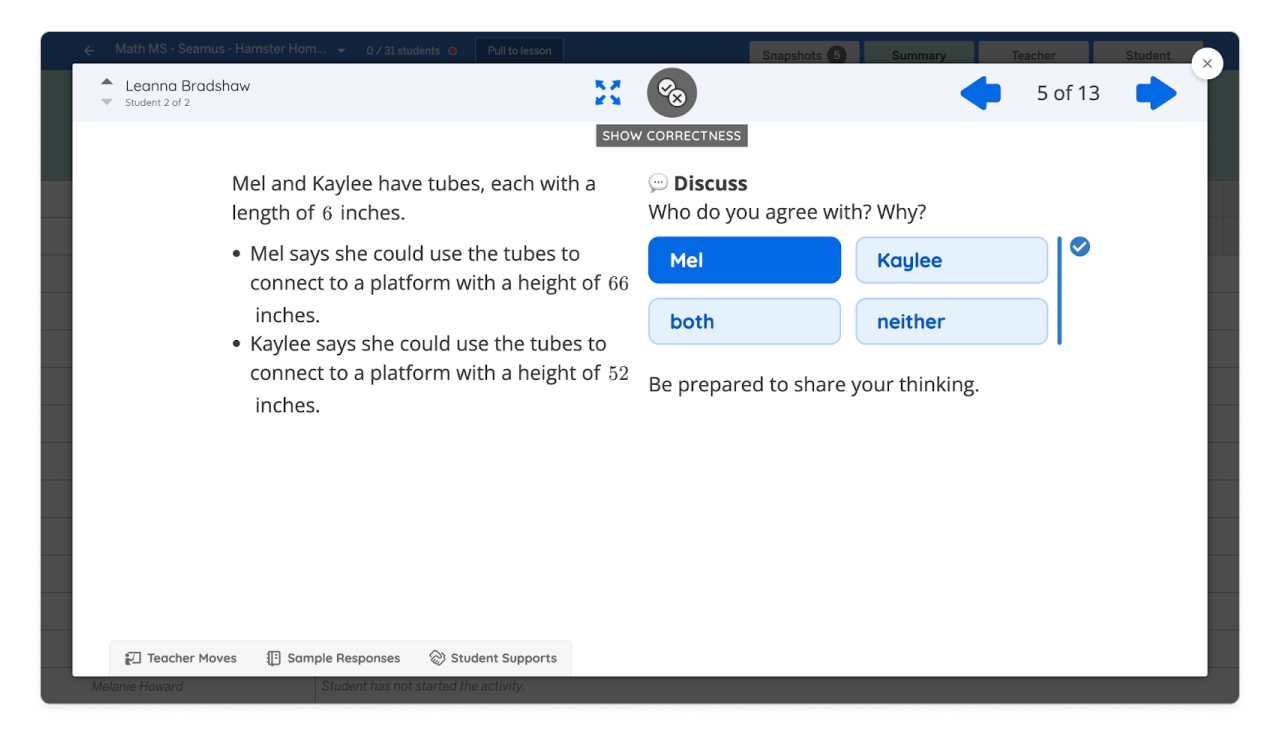Open the Sample Responses panel

pos(333,658)
